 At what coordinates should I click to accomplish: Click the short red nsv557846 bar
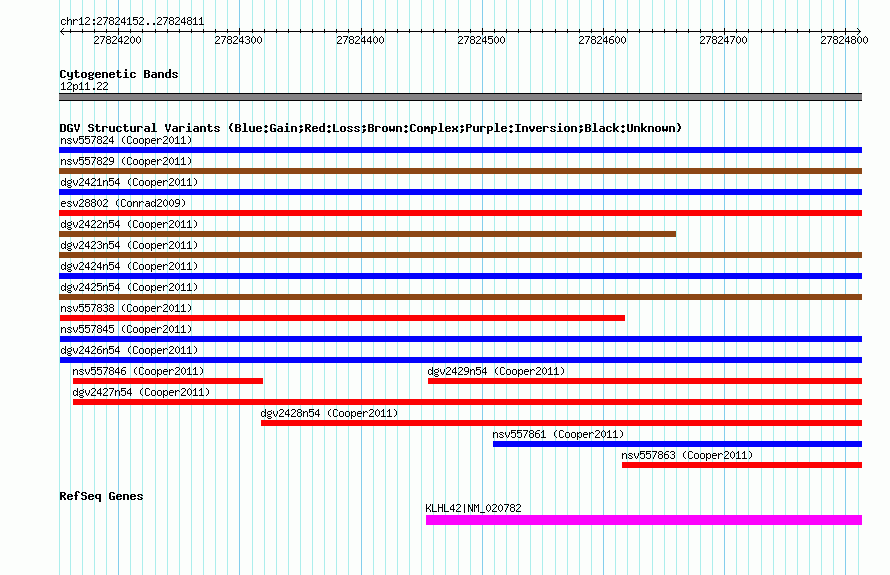pyautogui.click(x=167, y=381)
